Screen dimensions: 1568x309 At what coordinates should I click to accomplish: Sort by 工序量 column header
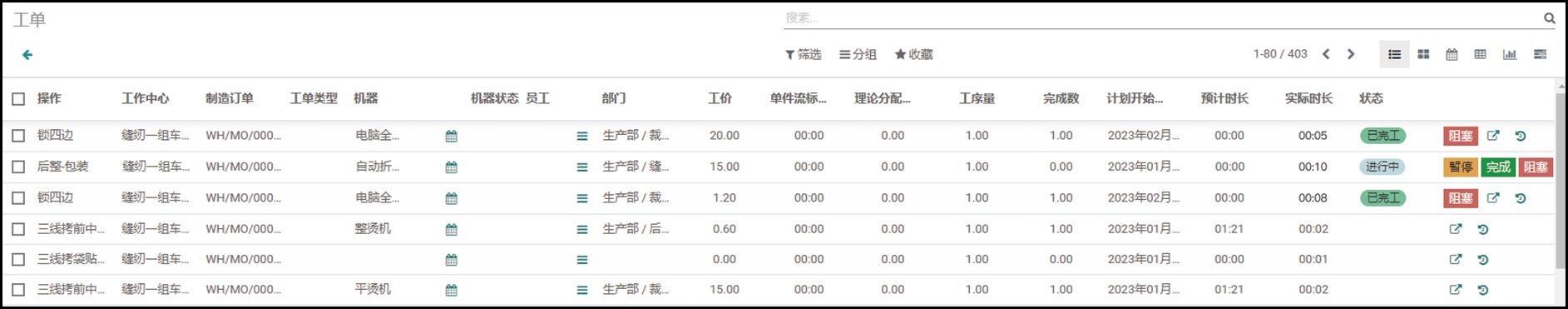click(977, 98)
